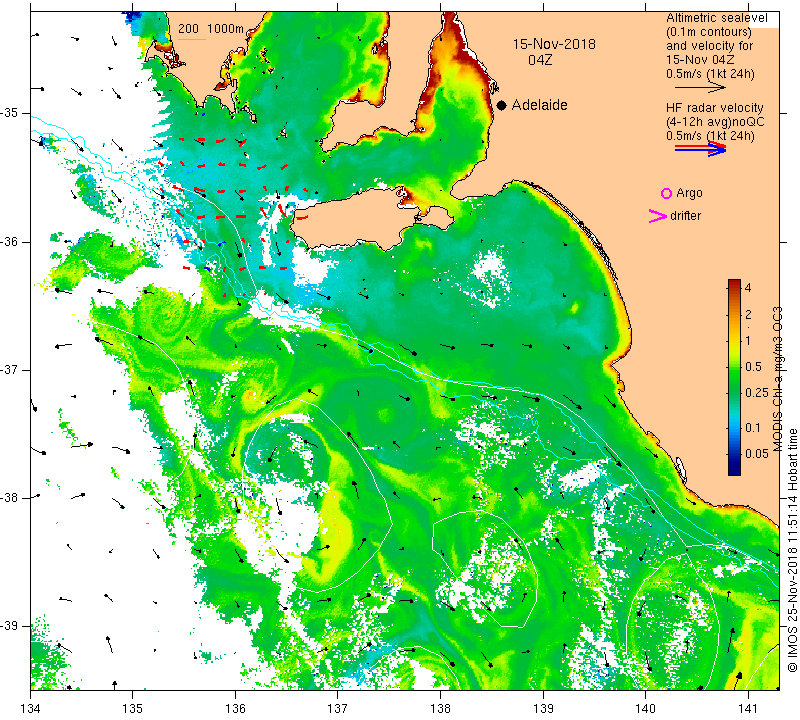Click the magenta Argo circle legend symbol
Screen dimensions: 800x720
(x=666, y=193)
